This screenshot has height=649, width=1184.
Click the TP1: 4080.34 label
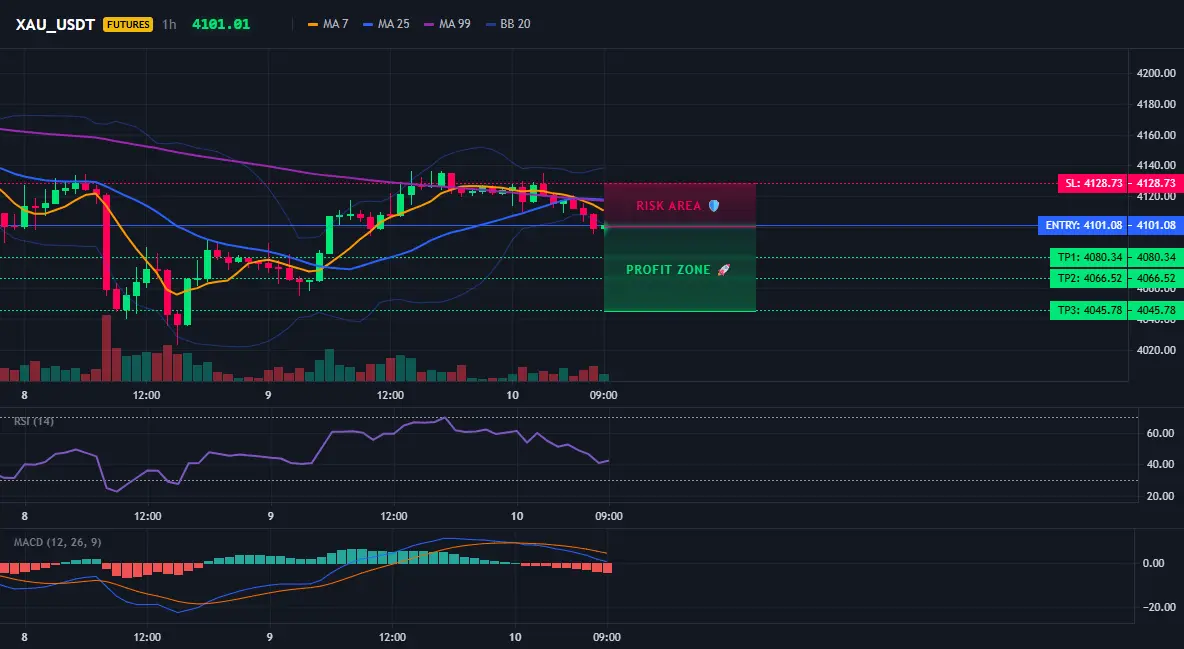tap(1088, 258)
